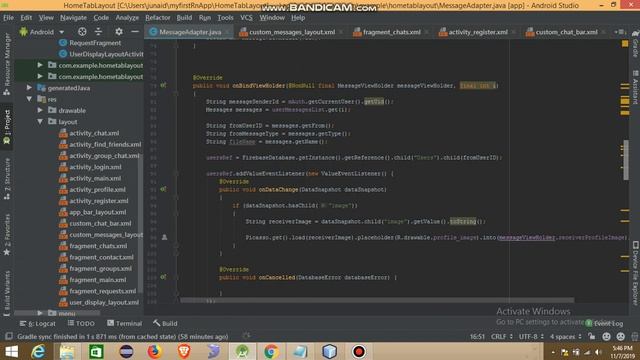The image size is (640, 360).
Task: Collapse the res folder
Action: point(29,99)
